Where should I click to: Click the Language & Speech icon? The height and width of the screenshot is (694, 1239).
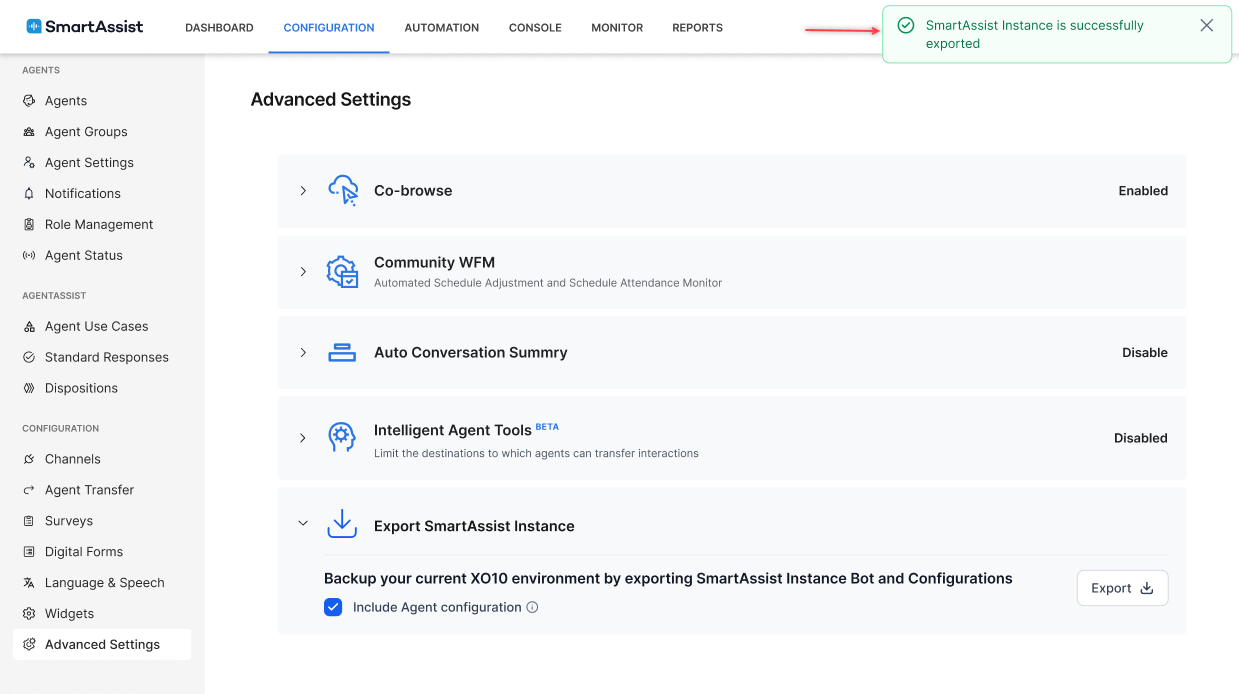pos(29,583)
